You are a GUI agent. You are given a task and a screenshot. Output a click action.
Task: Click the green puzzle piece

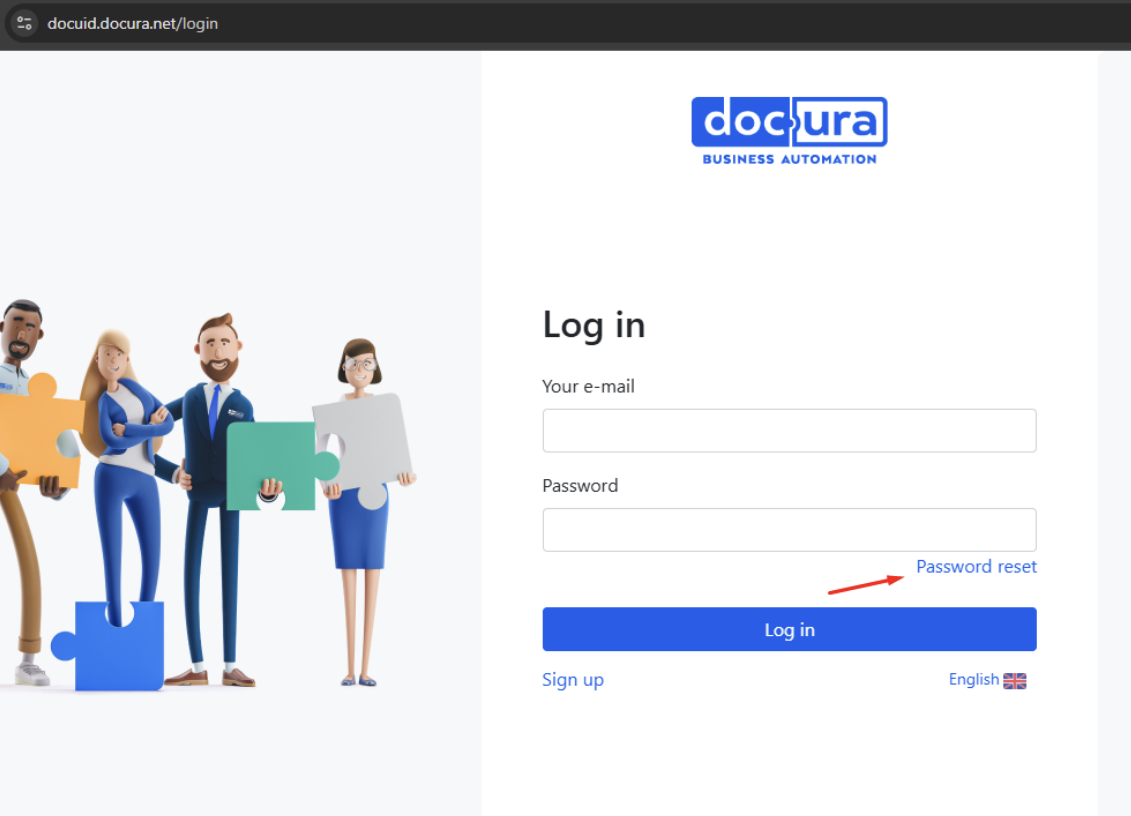[275, 462]
